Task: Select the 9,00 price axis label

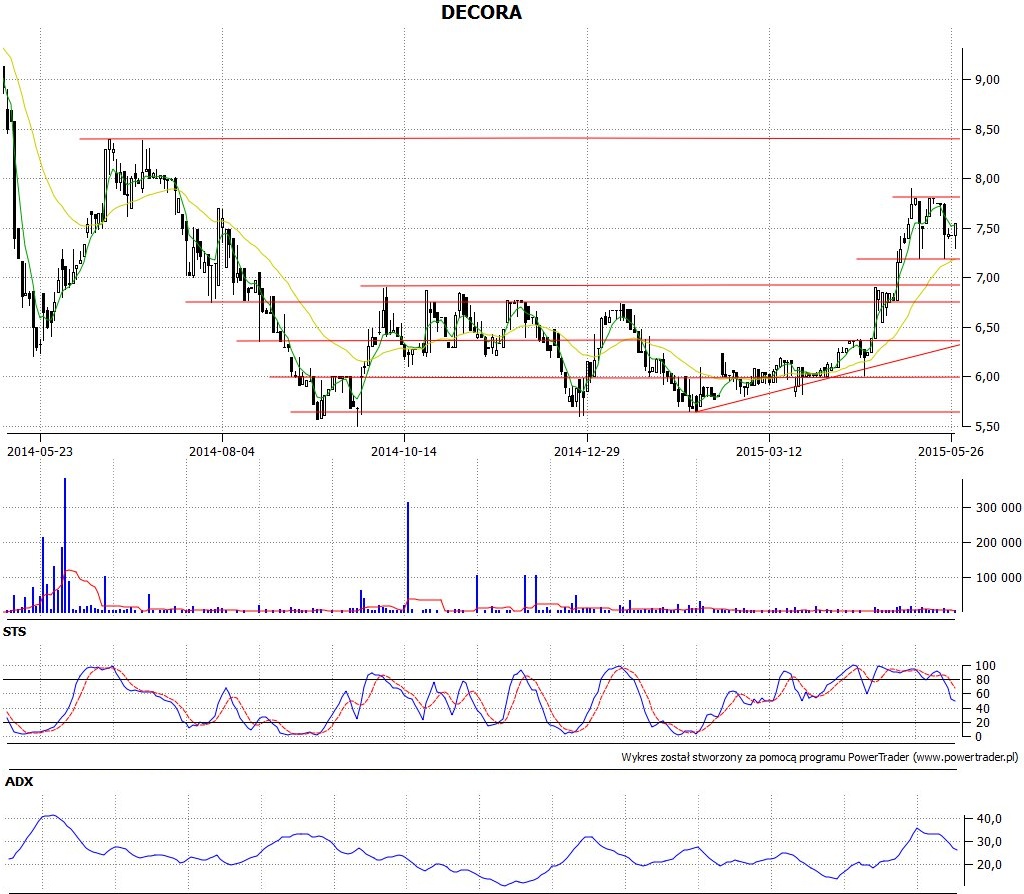Action: (987, 80)
